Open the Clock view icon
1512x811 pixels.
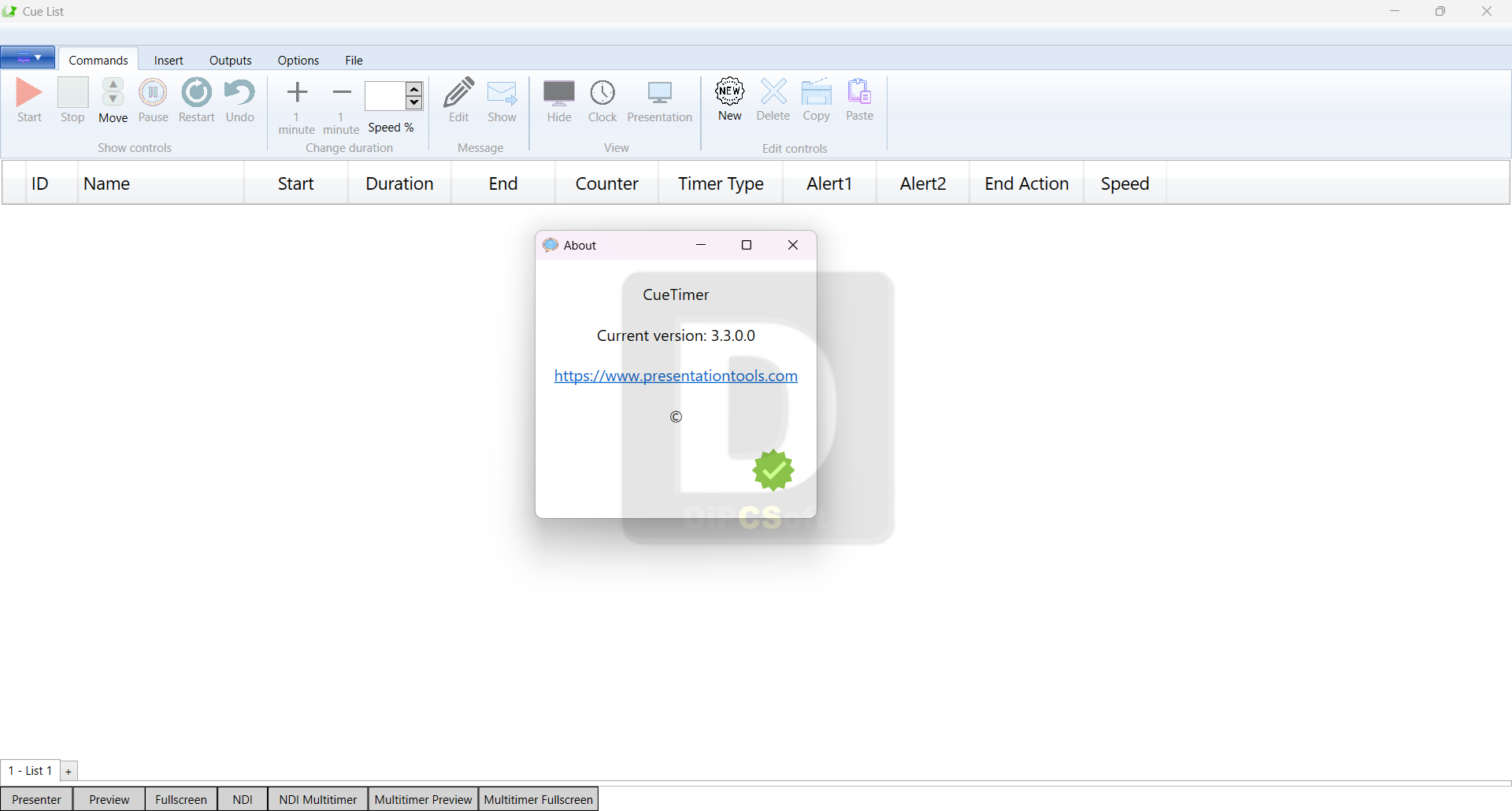[602, 92]
